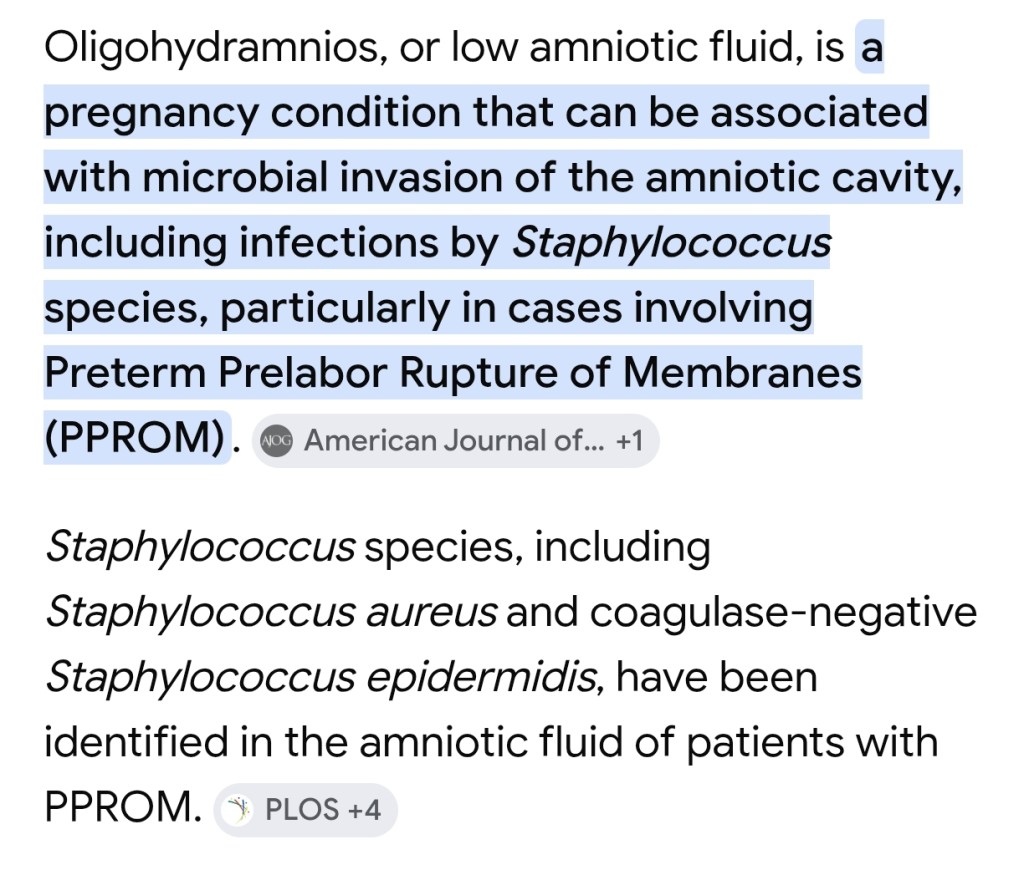
Task: Click the PLOS logo icon
Action: tap(238, 809)
